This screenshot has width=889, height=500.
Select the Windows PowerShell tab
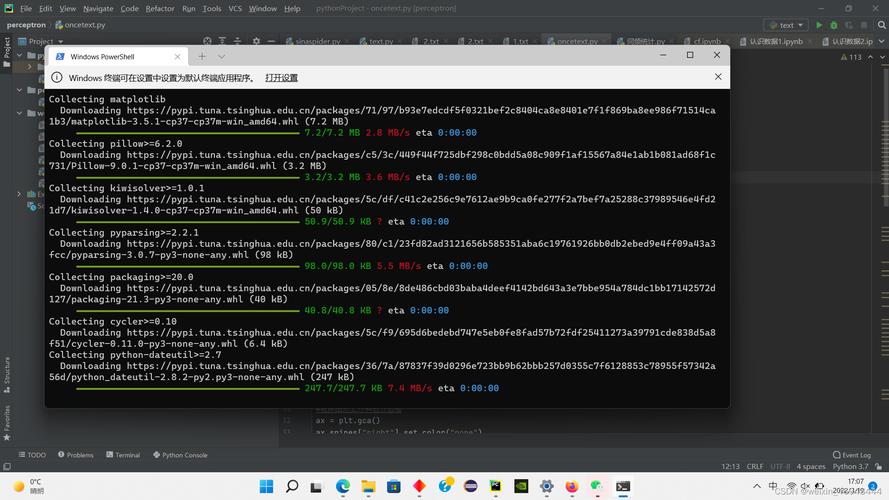118,57
